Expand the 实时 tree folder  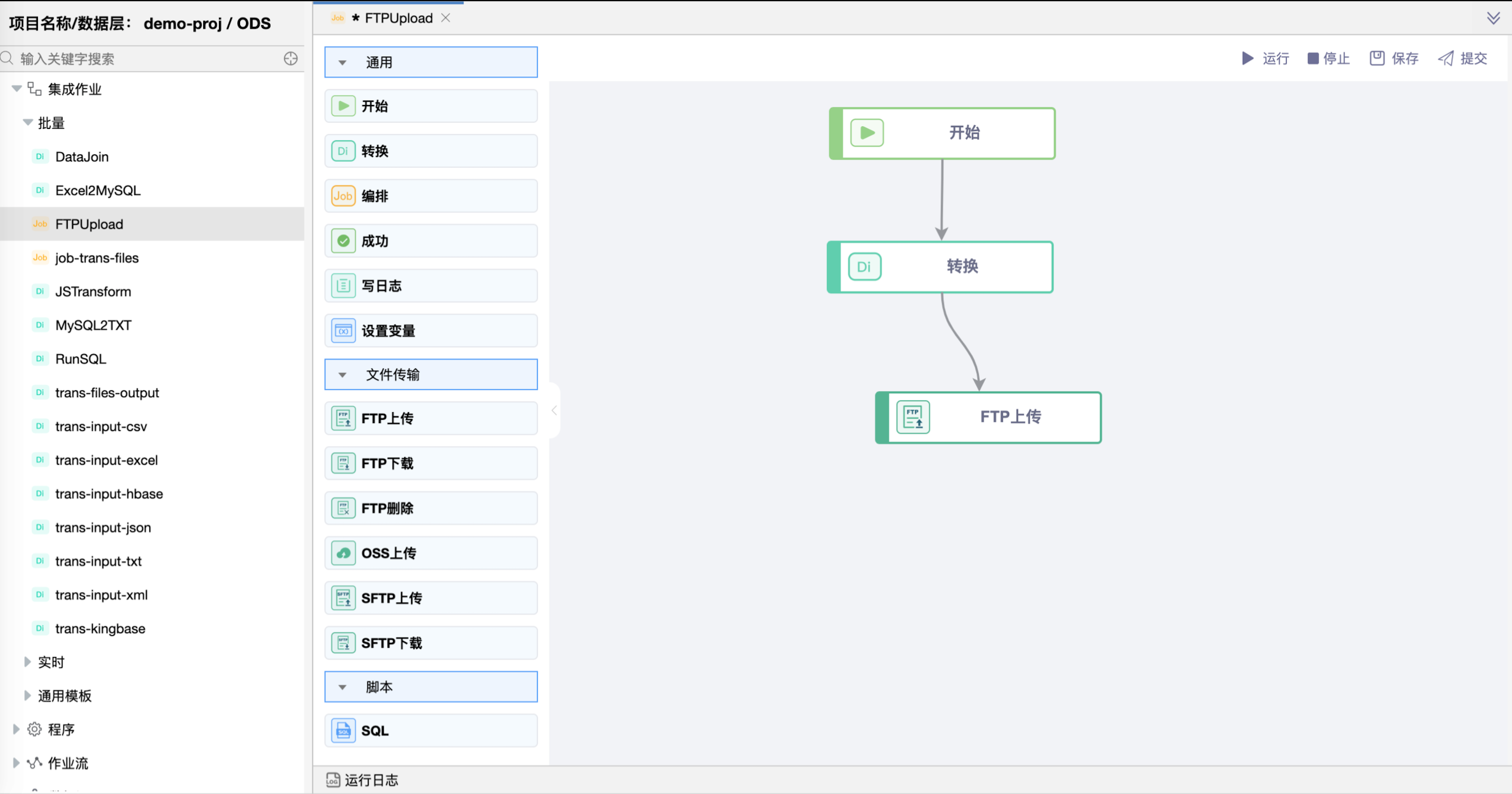pyautogui.click(x=27, y=662)
